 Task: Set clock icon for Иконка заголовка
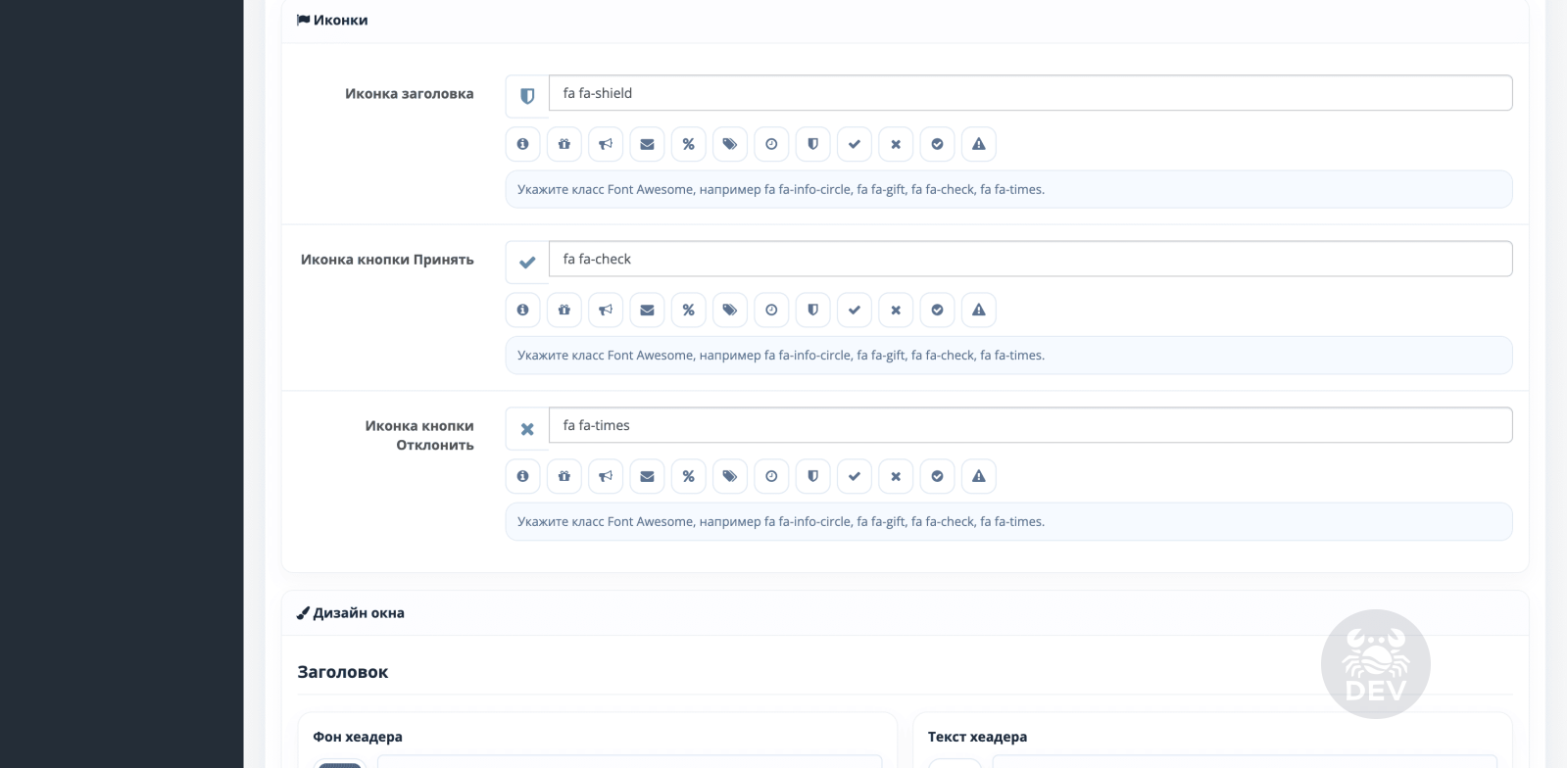771,144
